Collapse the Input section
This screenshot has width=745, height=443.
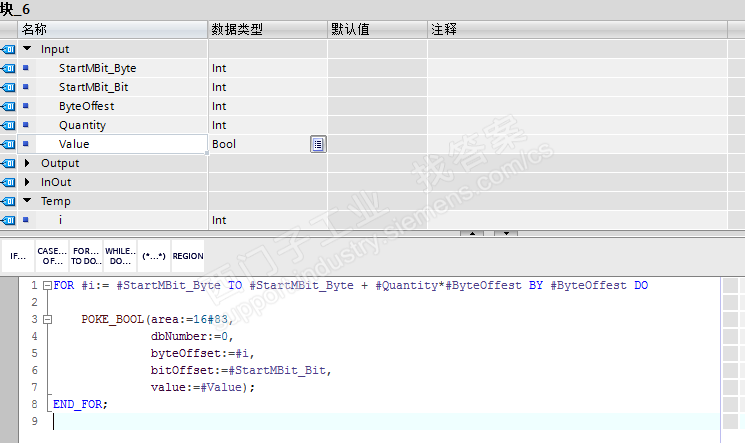point(27,48)
